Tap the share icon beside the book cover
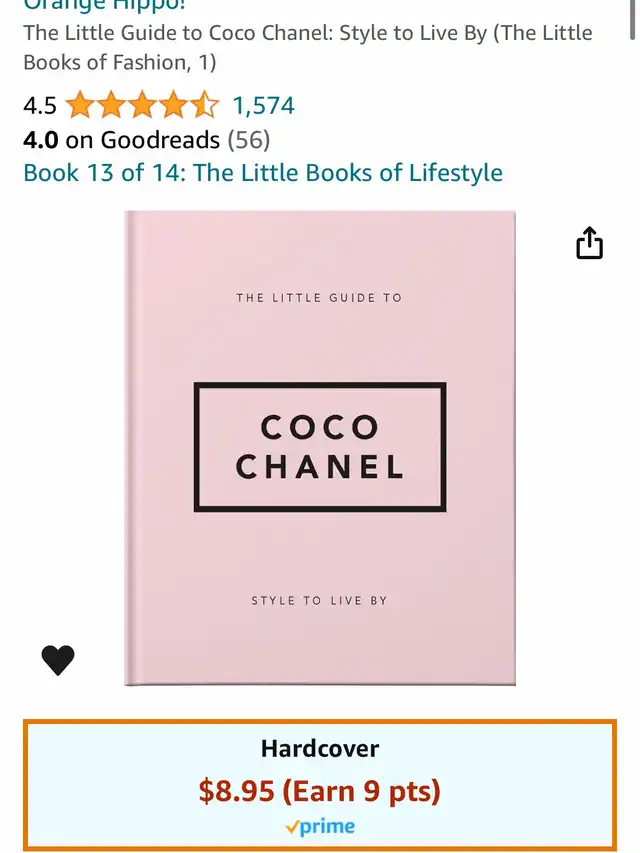The width and height of the screenshot is (640, 853). click(x=589, y=243)
